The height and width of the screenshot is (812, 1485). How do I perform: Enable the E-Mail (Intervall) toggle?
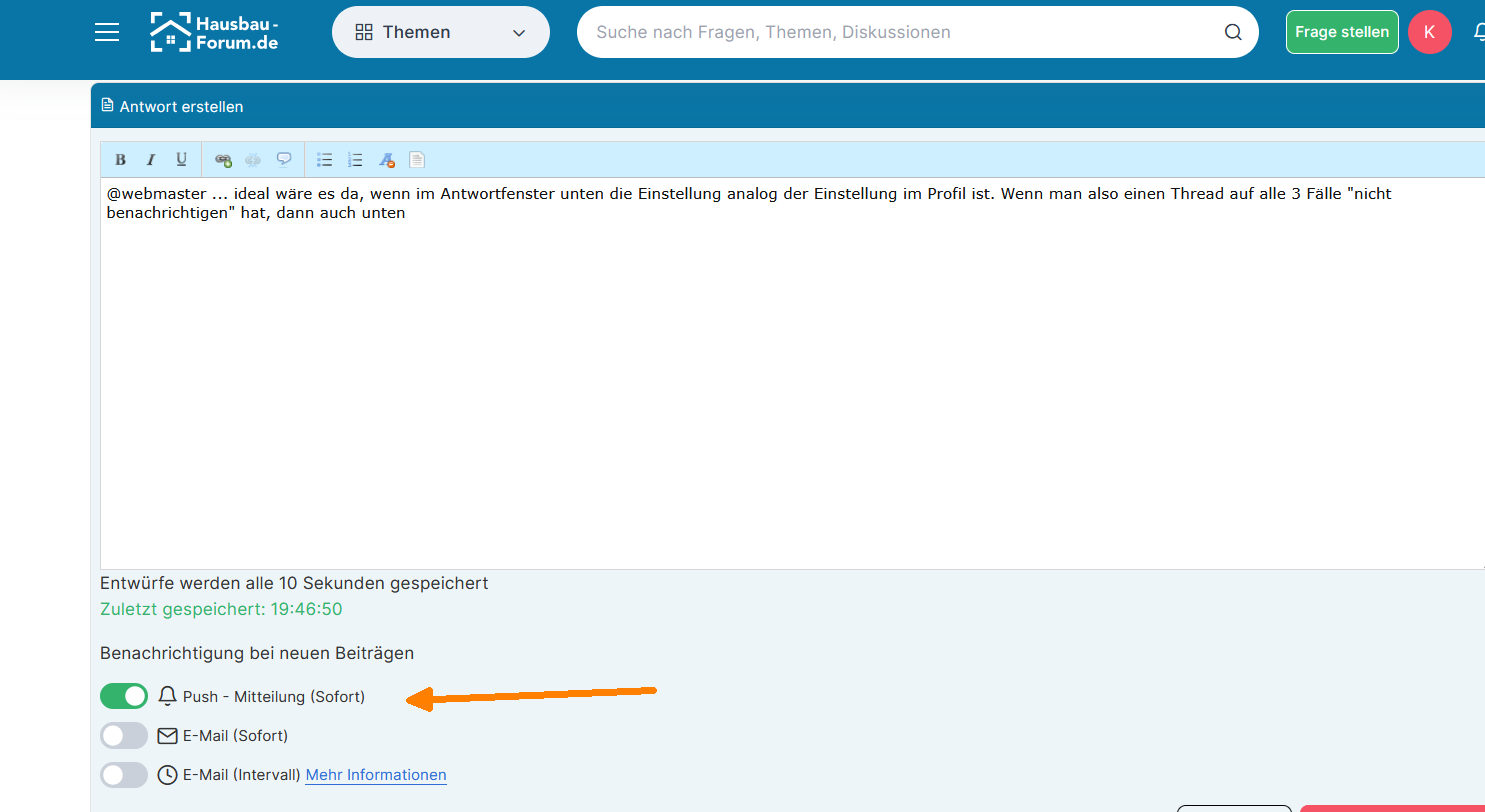click(x=124, y=775)
